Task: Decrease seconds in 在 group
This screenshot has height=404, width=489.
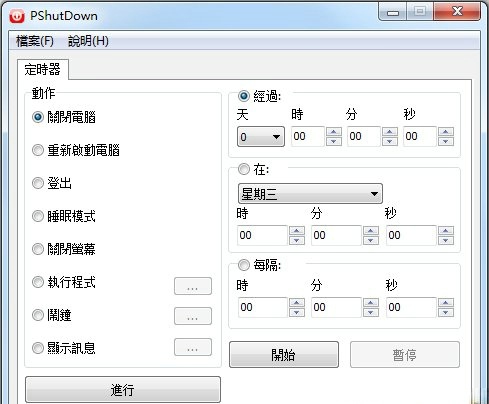Action: pyautogui.click(x=446, y=240)
